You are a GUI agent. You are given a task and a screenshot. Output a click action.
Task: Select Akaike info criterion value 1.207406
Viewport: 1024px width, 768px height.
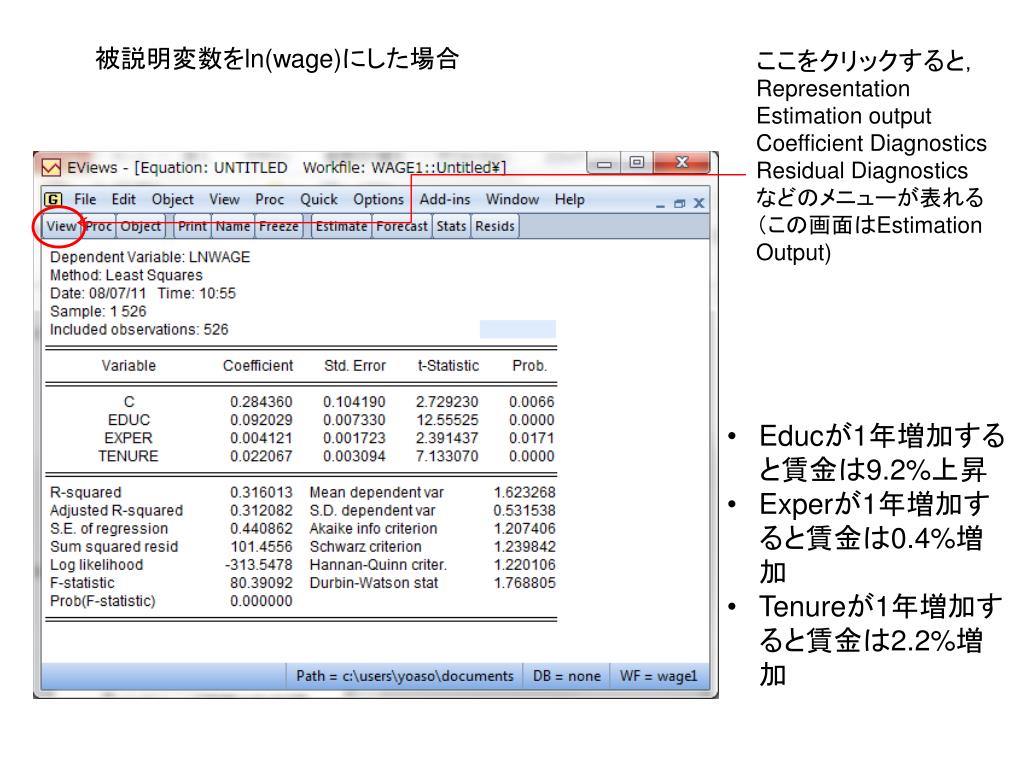pos(524,529)
